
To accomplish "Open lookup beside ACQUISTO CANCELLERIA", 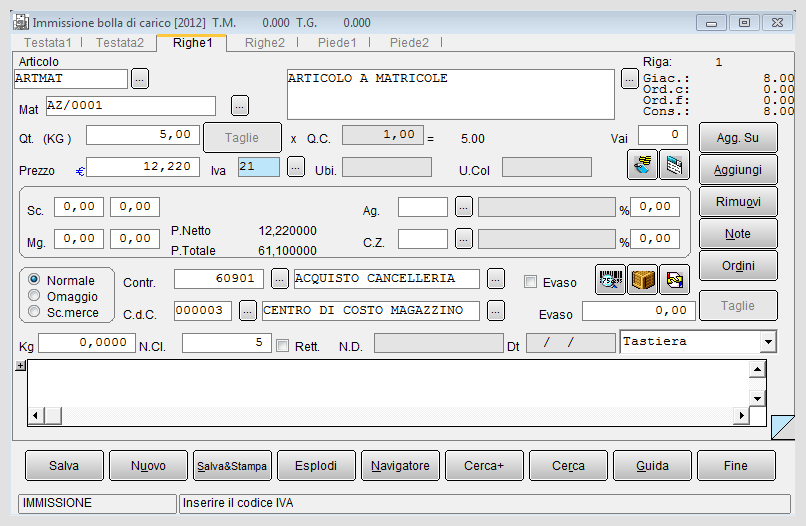I will tap(496, 279).
